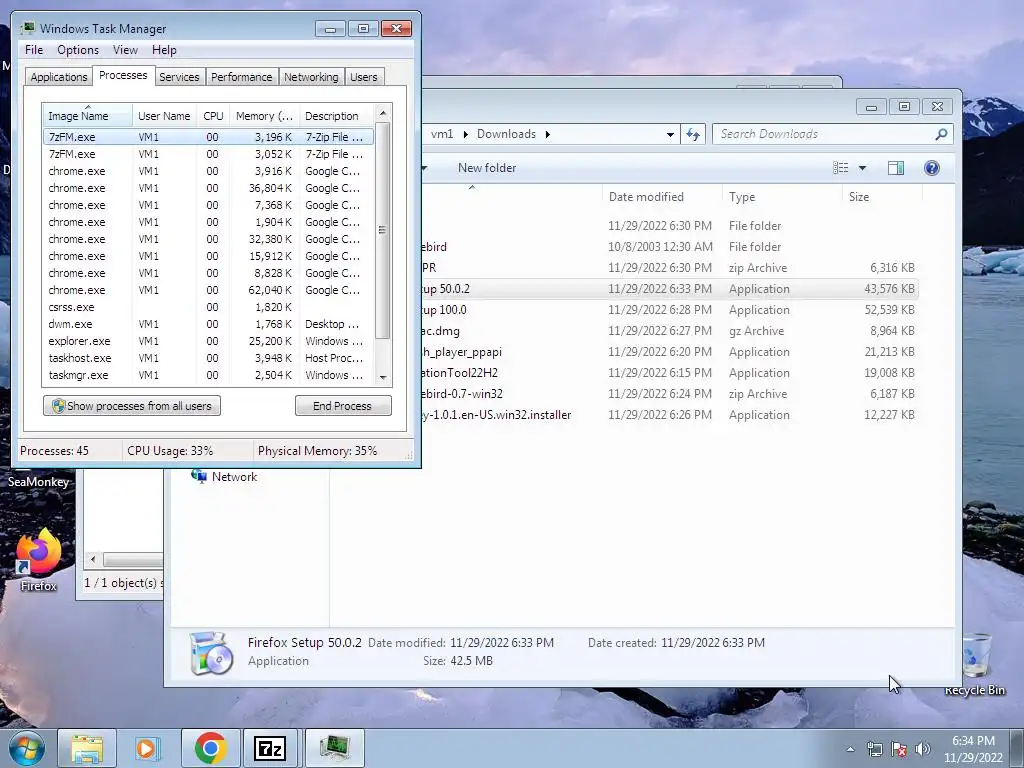Screen dimensions: 1024x768
Task: Sort files by the Type column
Action: (782, 197)
